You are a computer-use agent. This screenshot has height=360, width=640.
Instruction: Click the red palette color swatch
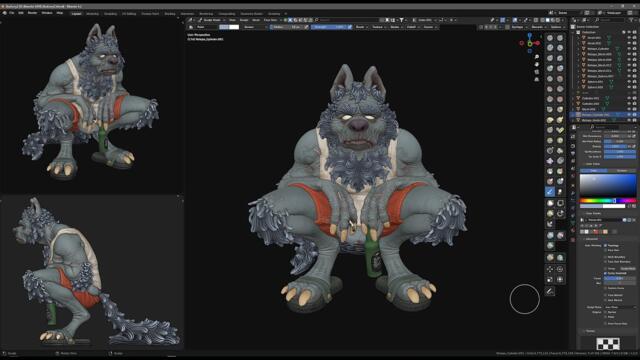[x=596, y=232]
